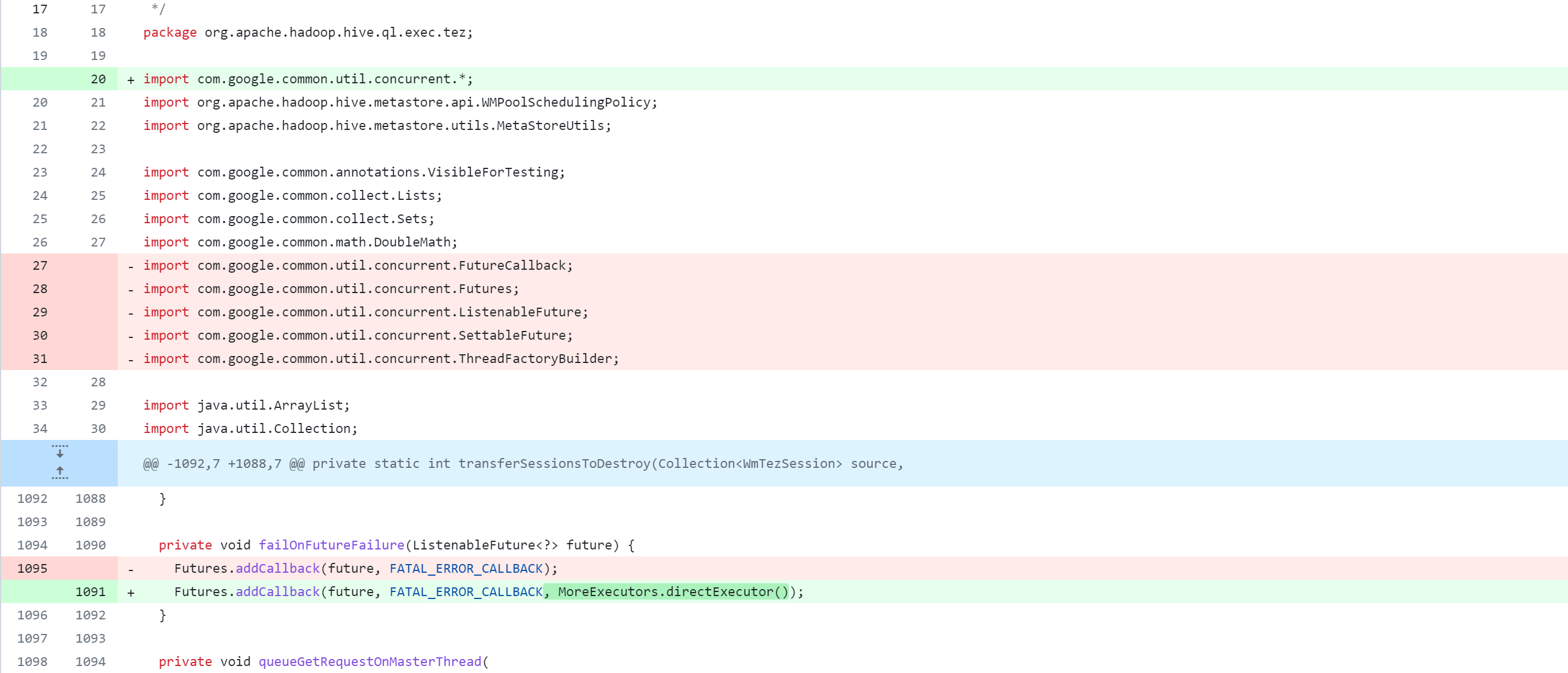The image size is (1568, 673).
Task: Click highlighted MoreExecutors.directExecutor() addition
Action: click(666, 591)
